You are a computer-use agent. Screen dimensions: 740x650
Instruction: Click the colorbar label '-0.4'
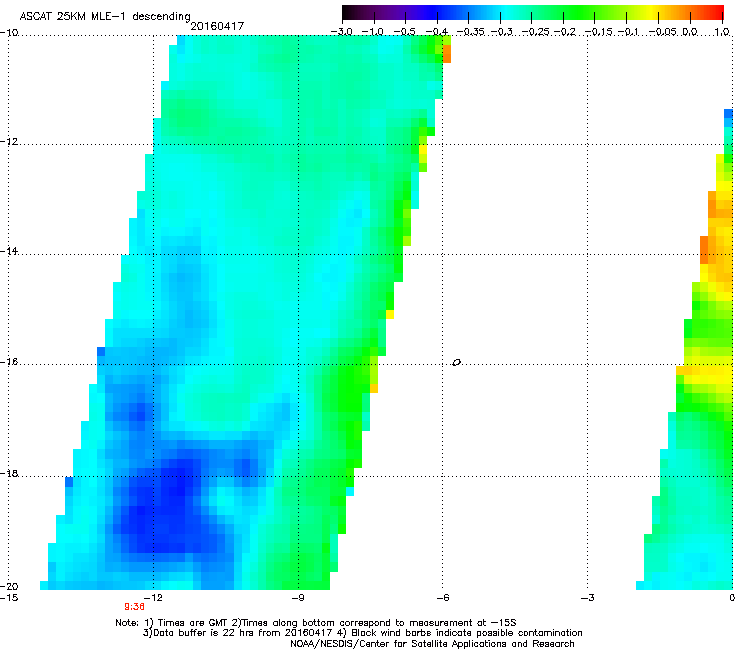click(437, 32)
